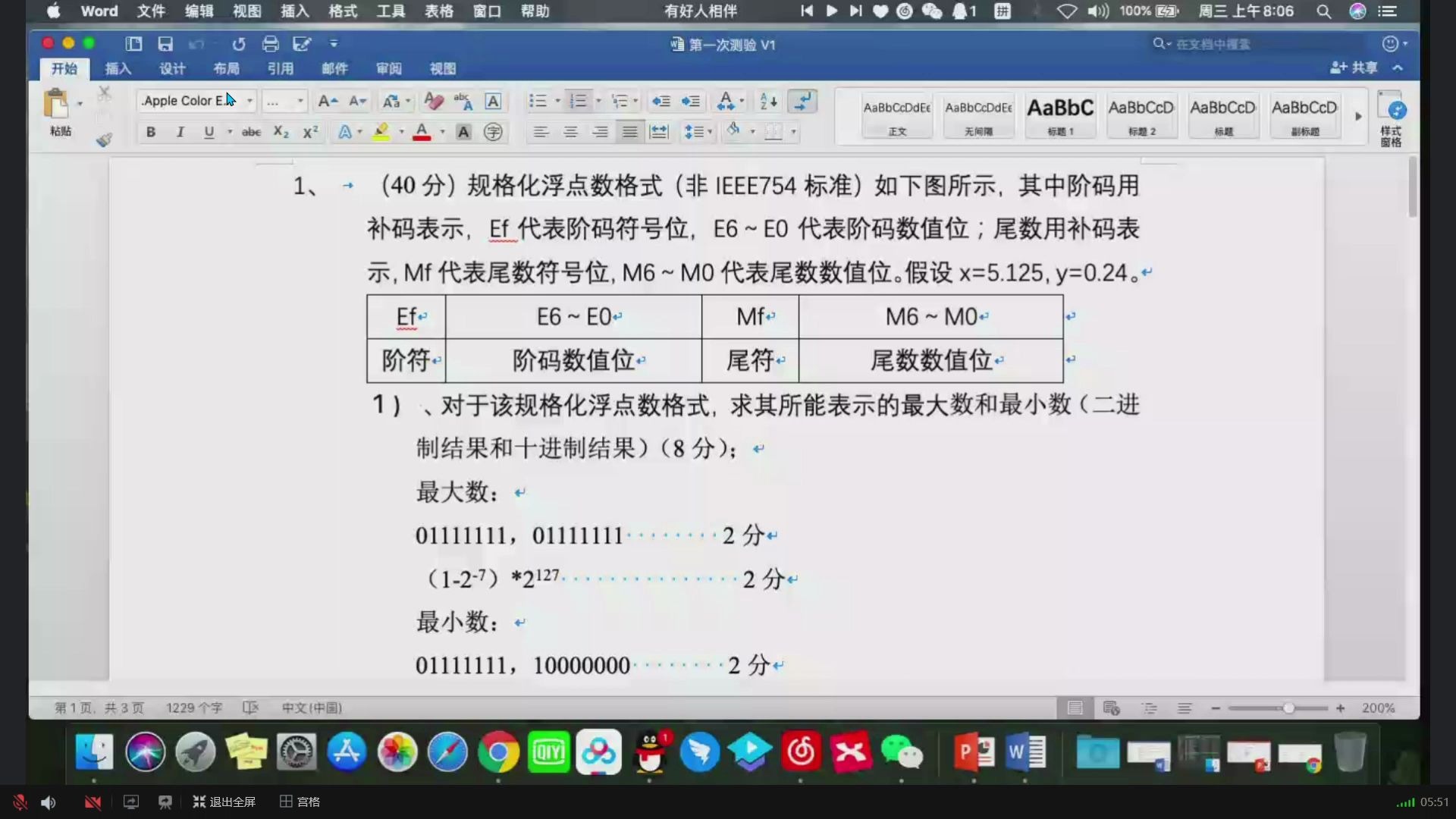Select the 正文 paragraph style
Image resolution: width=1456 pixels, height=819 pixels.
click(x=893, y=115)
